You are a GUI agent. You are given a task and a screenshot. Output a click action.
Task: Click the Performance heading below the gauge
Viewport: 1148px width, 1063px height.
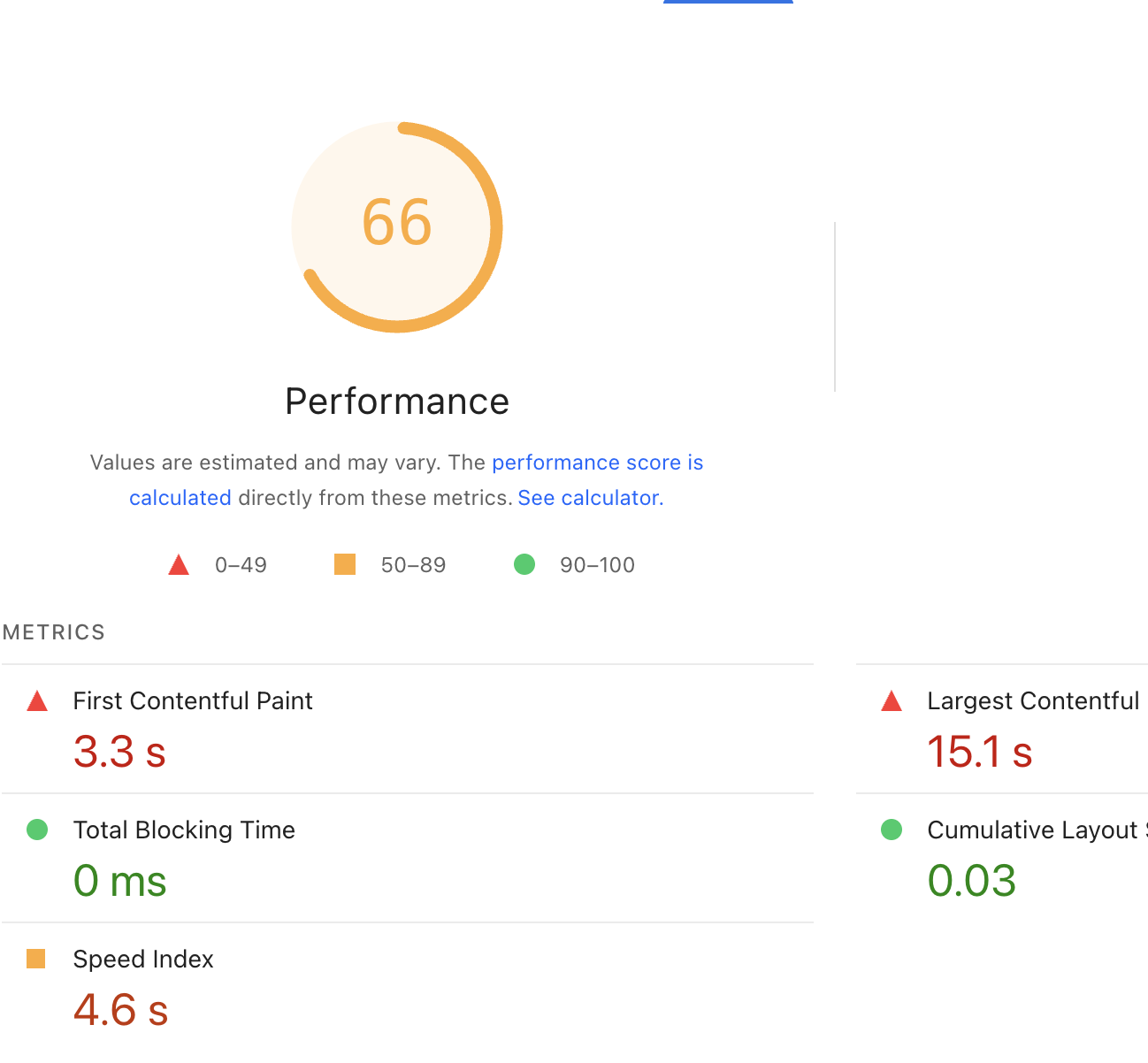pyautogui.click(x=397, y=401)
